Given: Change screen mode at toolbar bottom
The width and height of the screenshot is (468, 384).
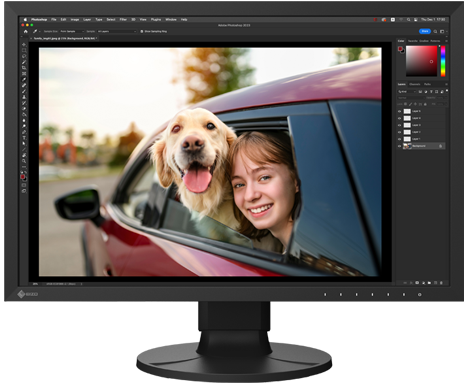Looking at the screenshot, I should 24,191.
